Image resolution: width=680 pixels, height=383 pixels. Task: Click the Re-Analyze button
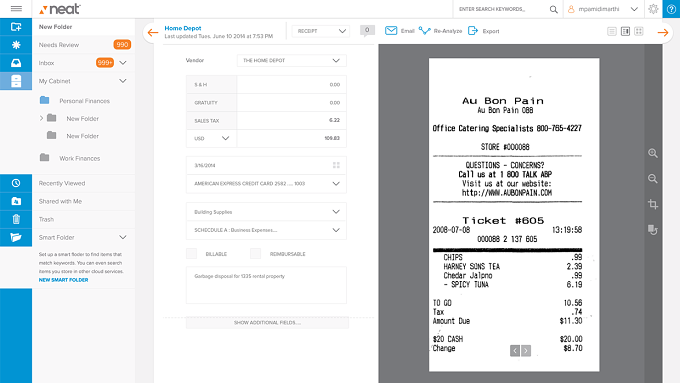pos(441,31)
